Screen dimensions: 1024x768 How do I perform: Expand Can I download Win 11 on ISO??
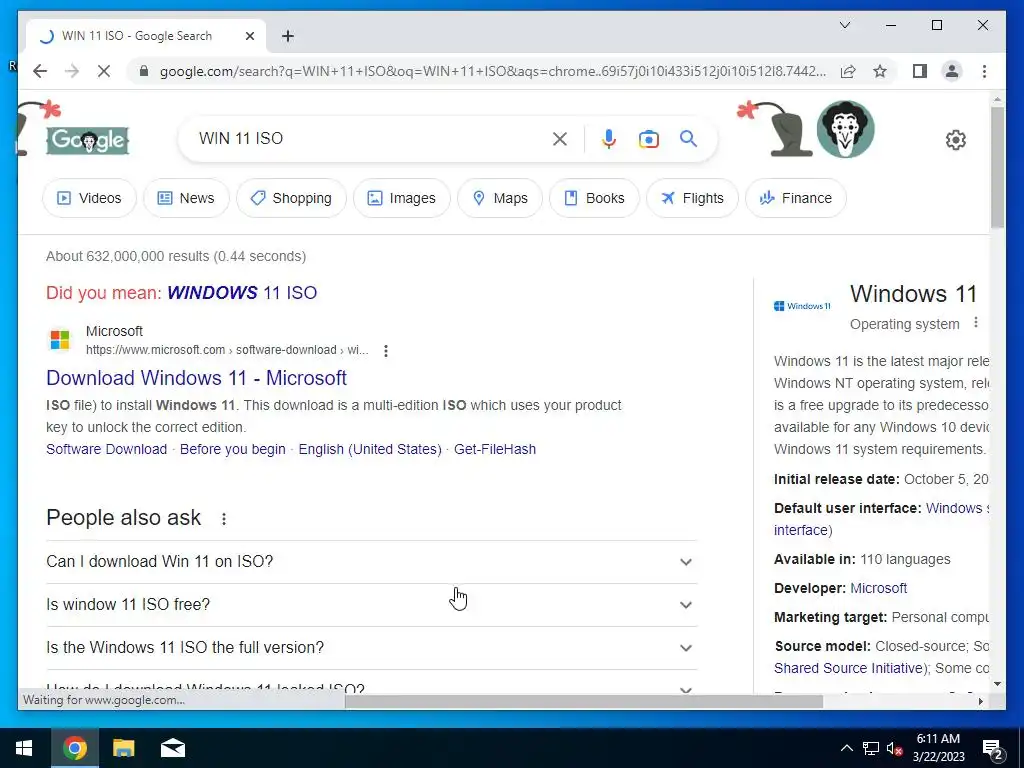click(372, 562)
